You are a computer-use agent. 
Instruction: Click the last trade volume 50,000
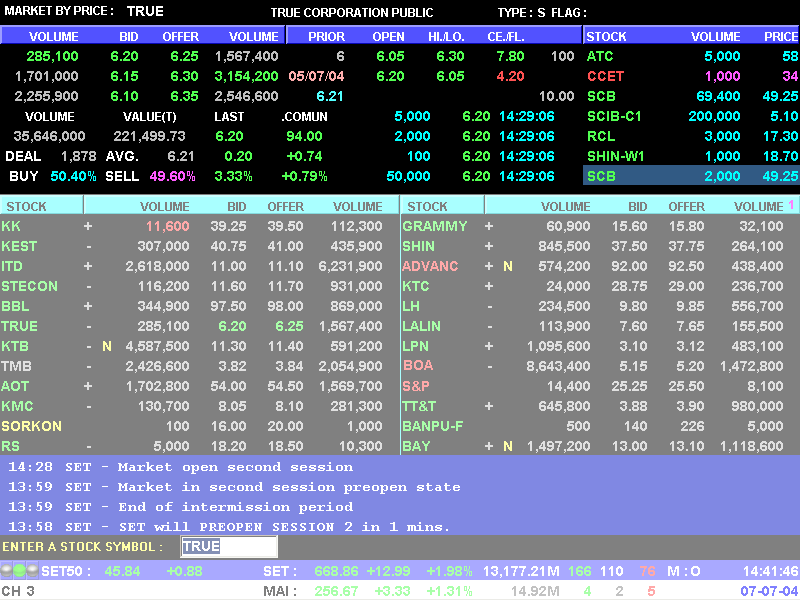[x=408, y=176]
